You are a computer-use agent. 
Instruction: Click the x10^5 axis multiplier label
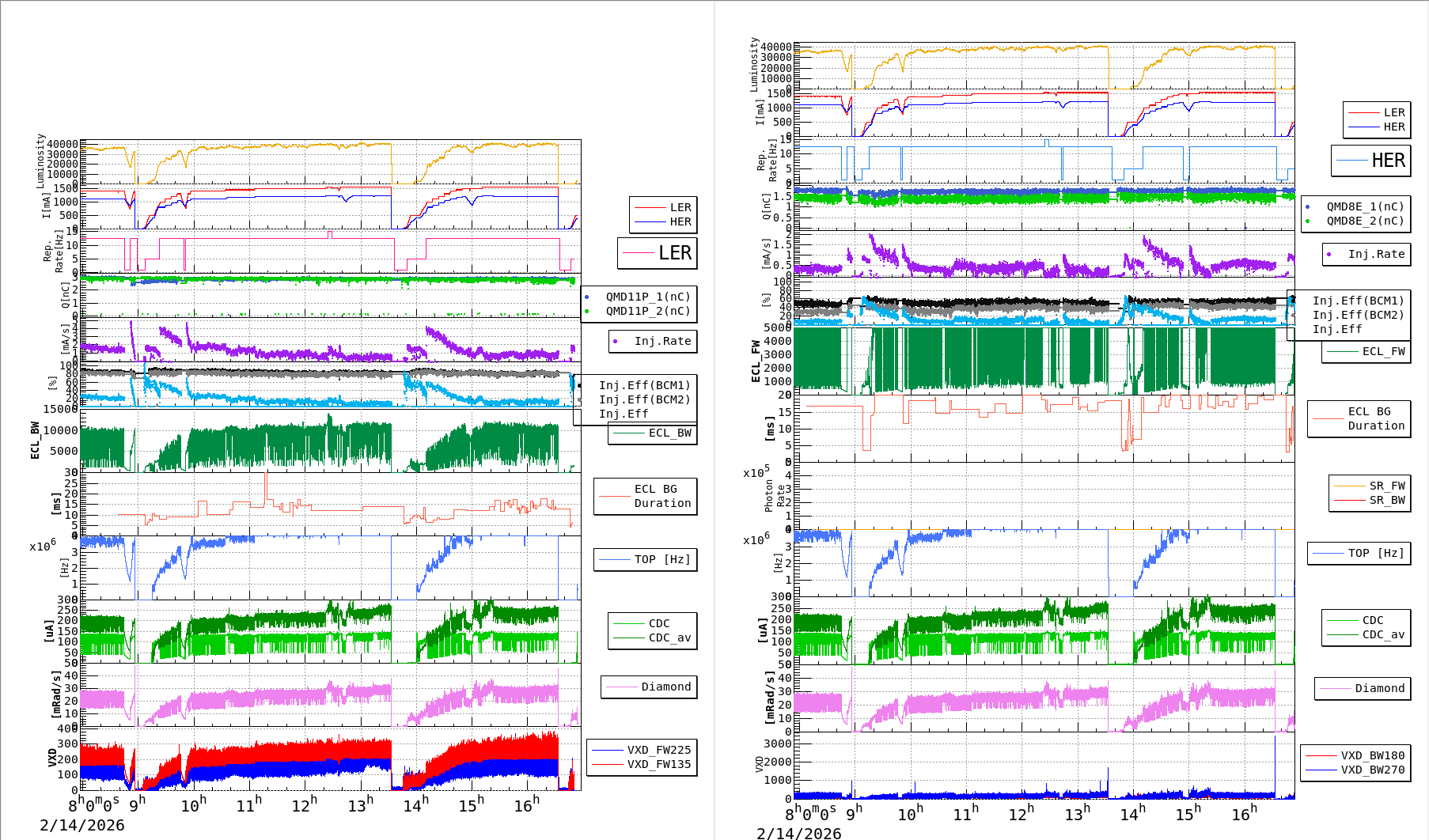point(756,472)
